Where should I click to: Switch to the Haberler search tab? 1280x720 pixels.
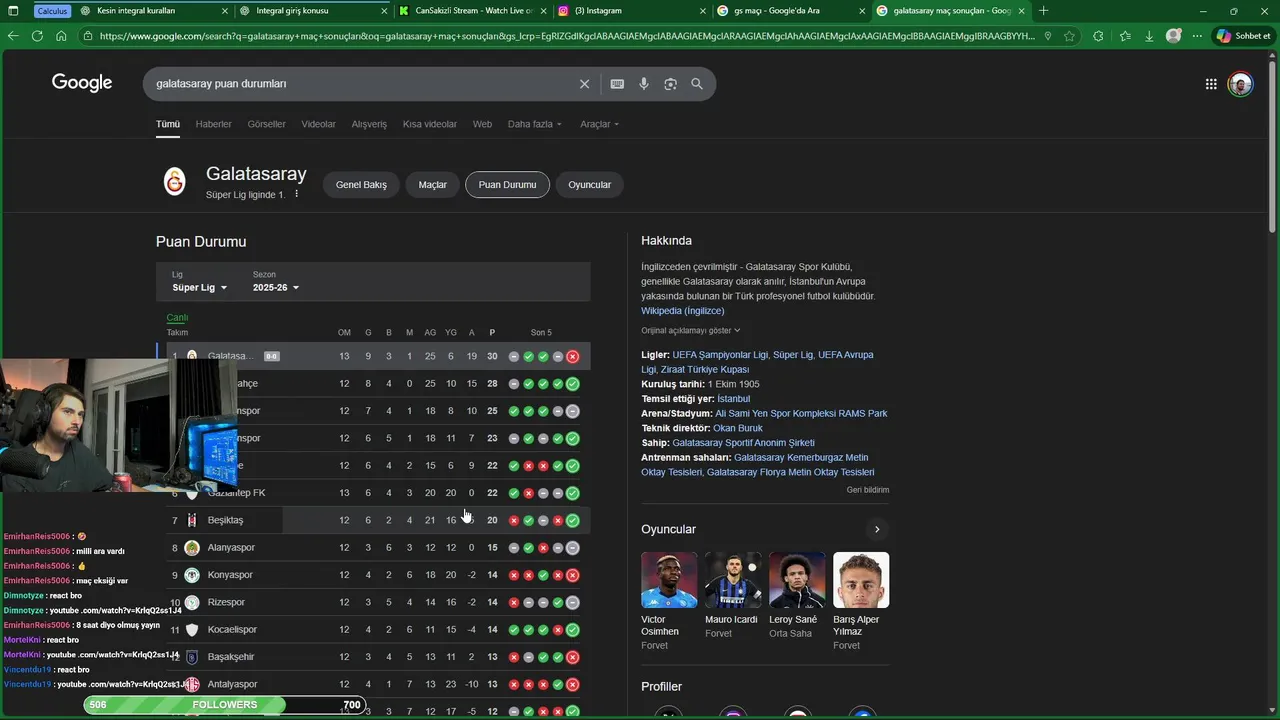pos(213,124)
